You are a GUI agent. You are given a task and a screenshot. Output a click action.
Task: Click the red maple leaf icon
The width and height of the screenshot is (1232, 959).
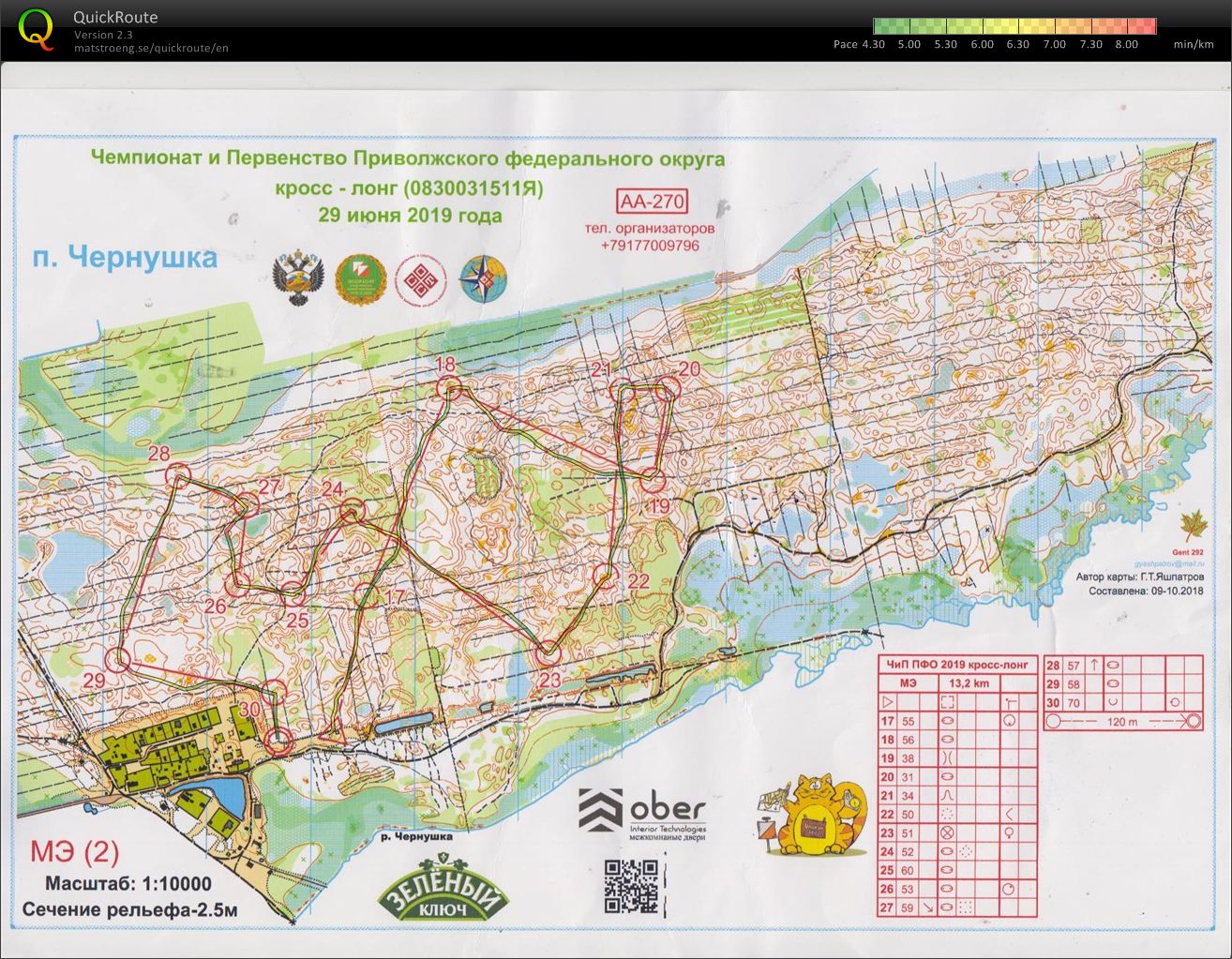(x=1194, y=524)
